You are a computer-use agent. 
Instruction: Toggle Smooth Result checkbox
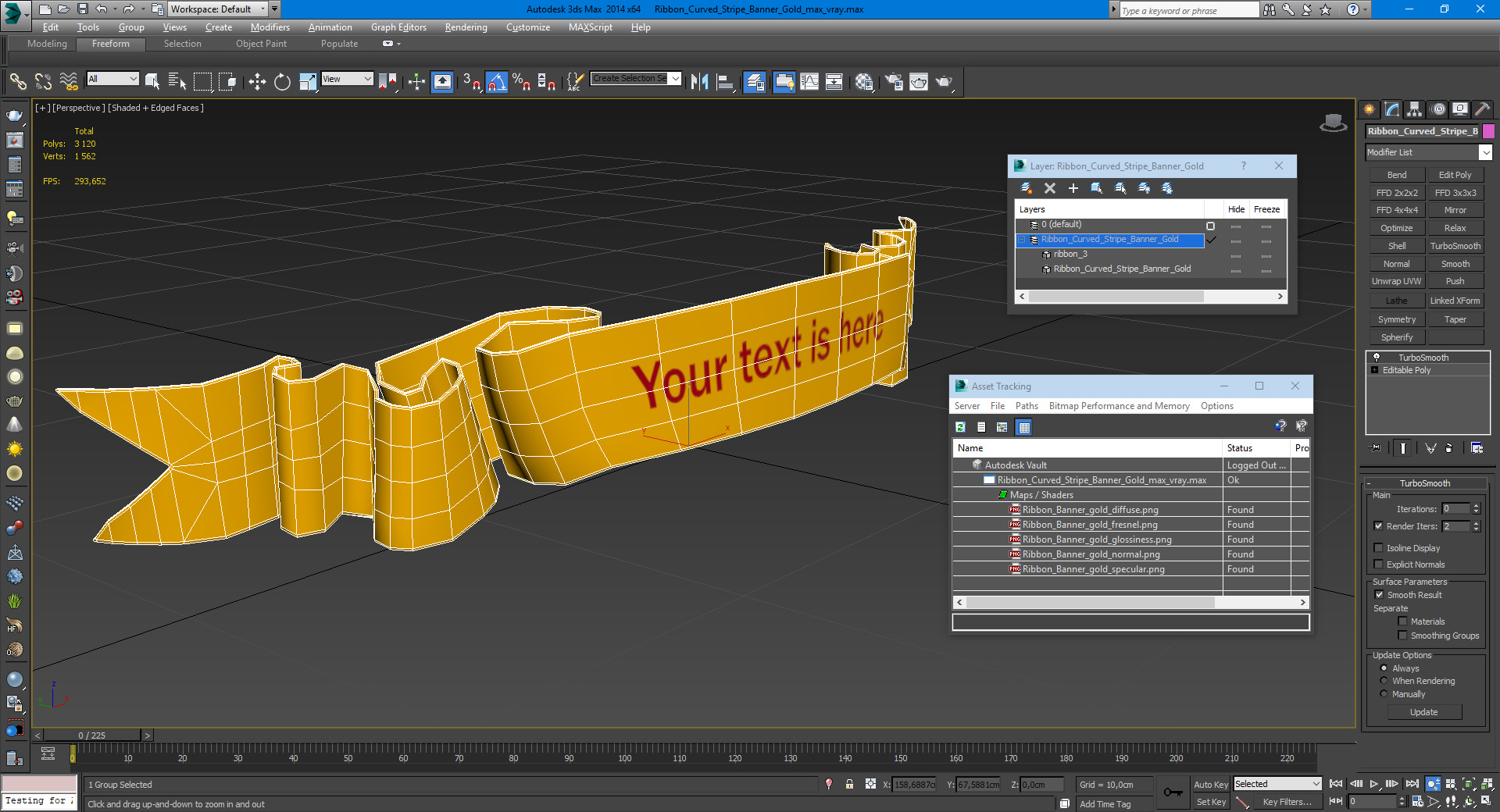click(x=1379, y=595)
